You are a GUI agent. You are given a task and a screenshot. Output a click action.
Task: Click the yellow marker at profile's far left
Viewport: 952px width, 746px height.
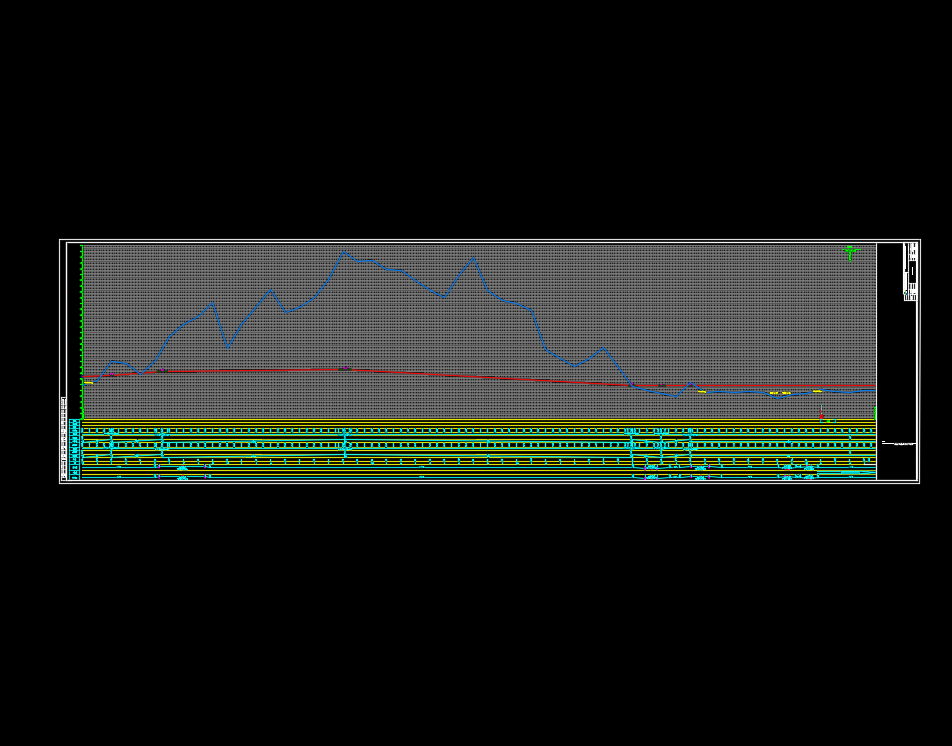tap(88, 383)
